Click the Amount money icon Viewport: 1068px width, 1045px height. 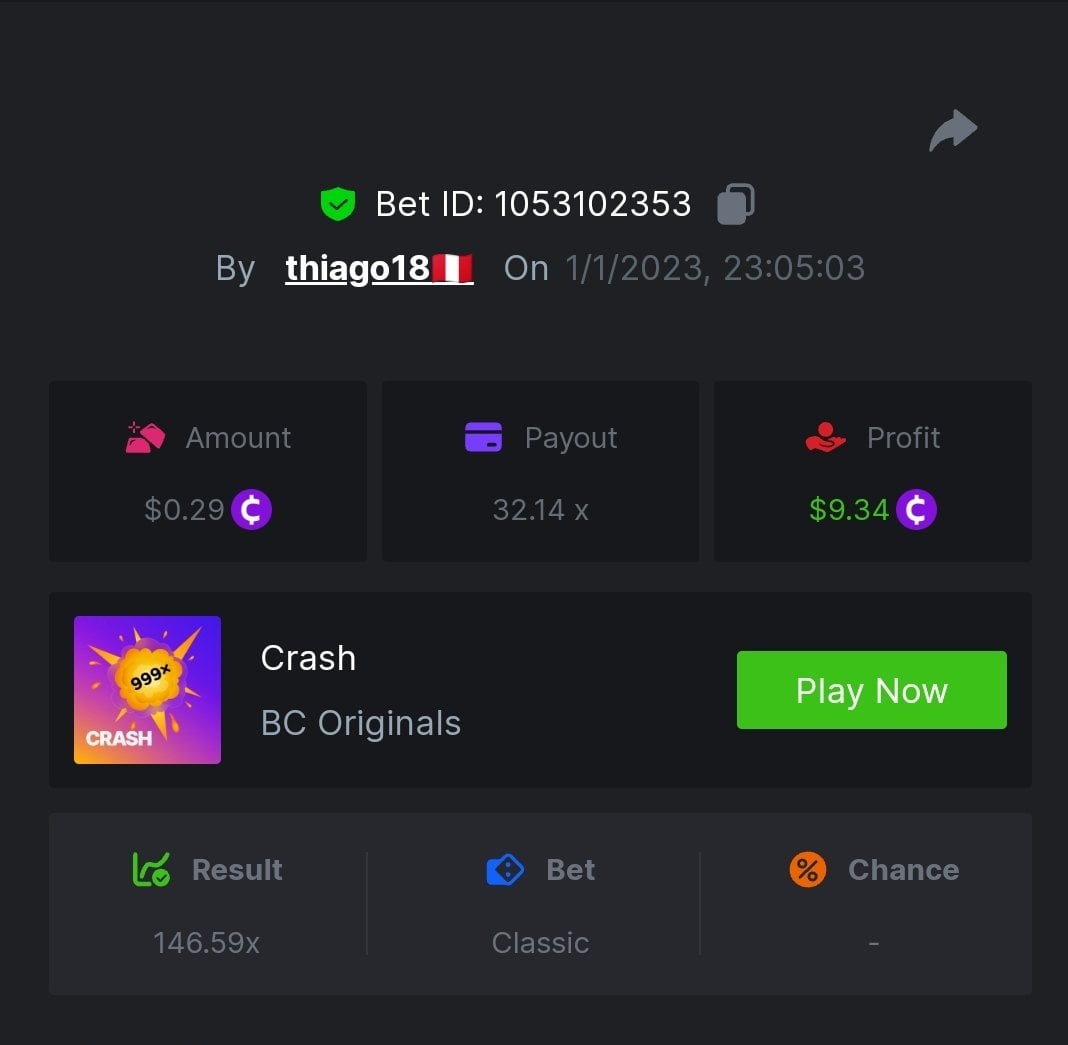[145, 437]
